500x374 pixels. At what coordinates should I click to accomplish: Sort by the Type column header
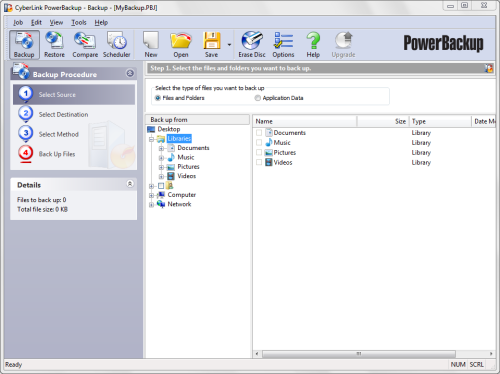[440, 121]
